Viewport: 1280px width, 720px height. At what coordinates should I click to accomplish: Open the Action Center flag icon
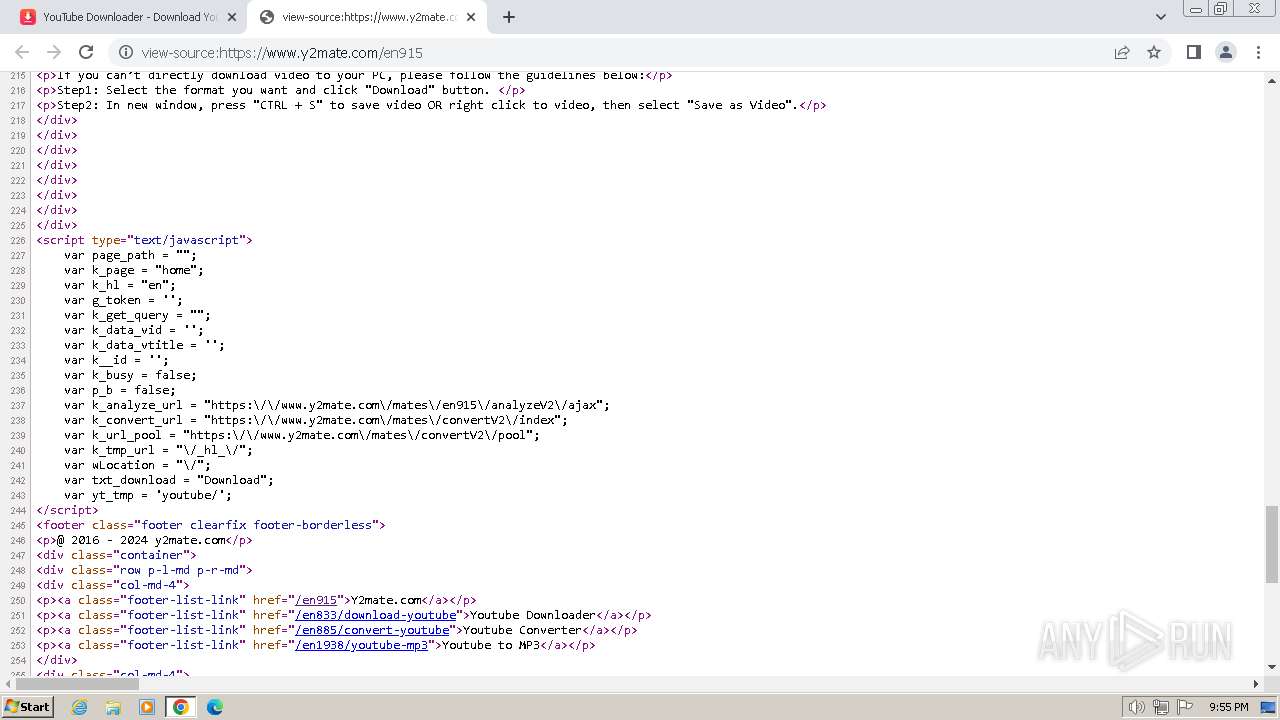1185,707
